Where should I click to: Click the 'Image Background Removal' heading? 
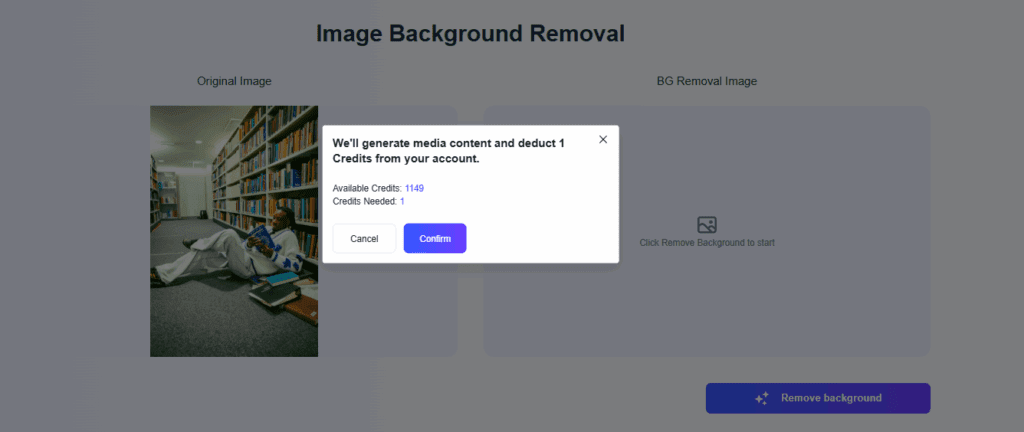470,33
